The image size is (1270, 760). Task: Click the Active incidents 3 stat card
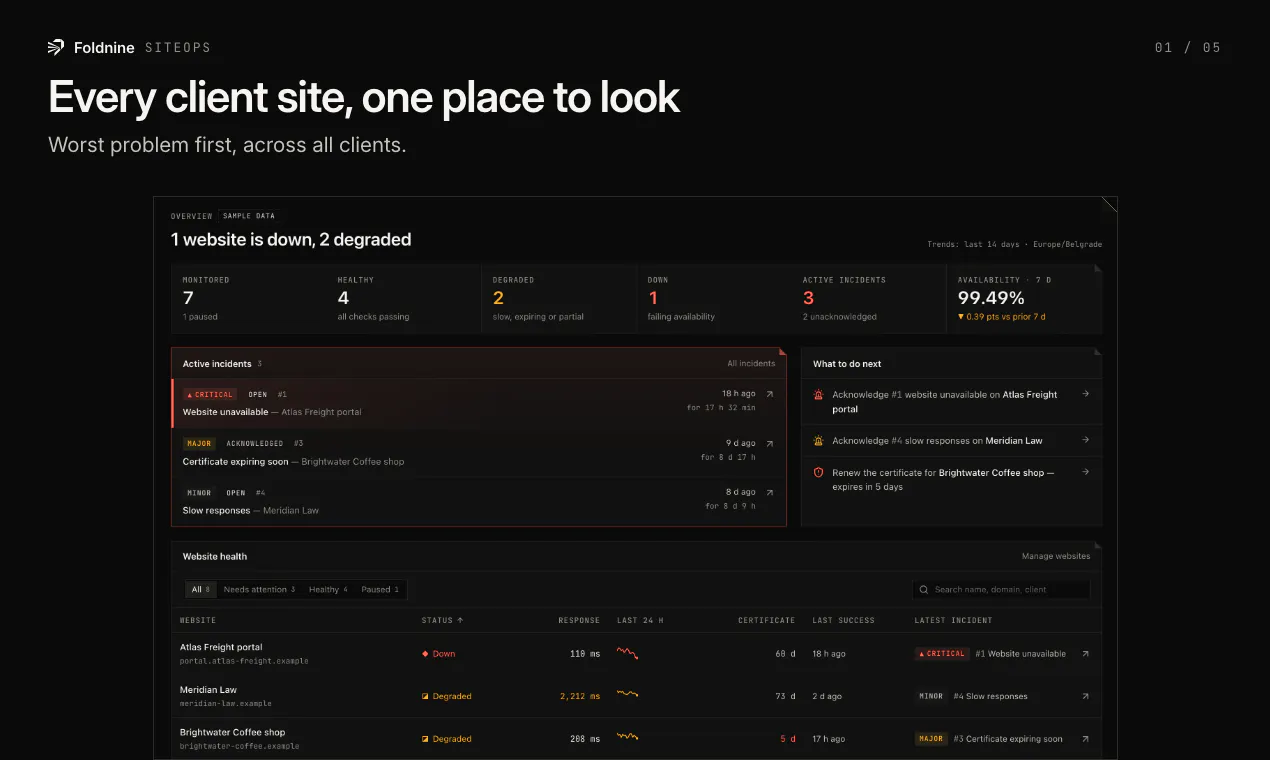[x=868, y=298]
